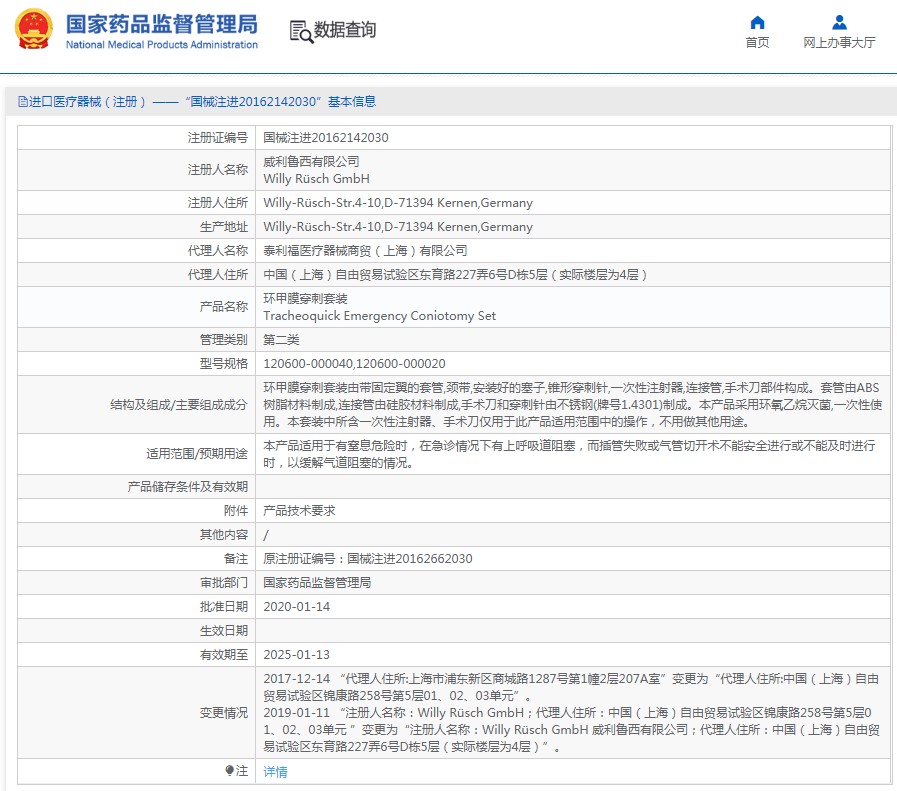Screen dimensions: 897x791
Task: Click 威利鲁西有限公司 registrant name
Action: 311,162
